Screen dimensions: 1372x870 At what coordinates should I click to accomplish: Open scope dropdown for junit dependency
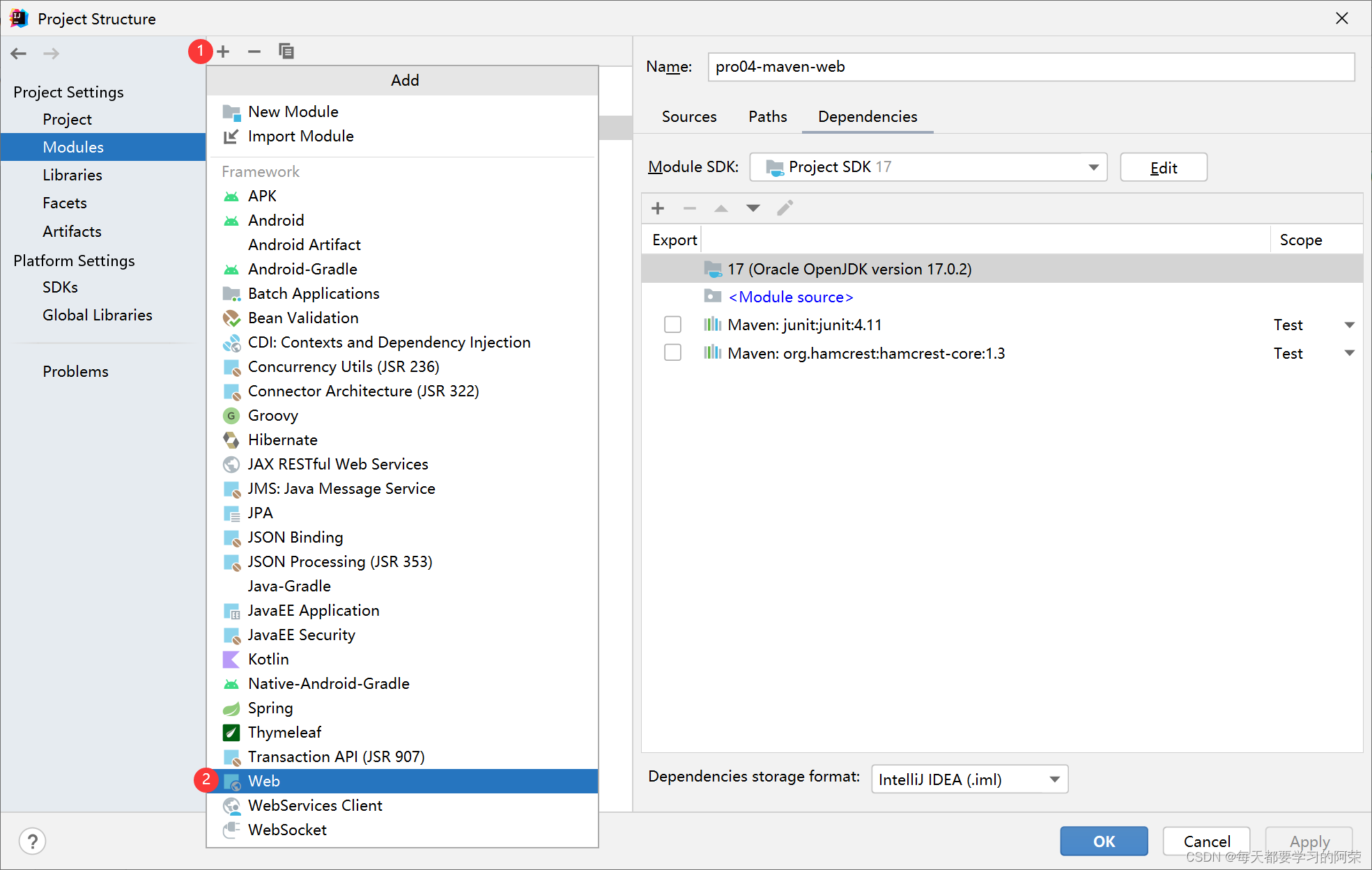click(1350, 325)
